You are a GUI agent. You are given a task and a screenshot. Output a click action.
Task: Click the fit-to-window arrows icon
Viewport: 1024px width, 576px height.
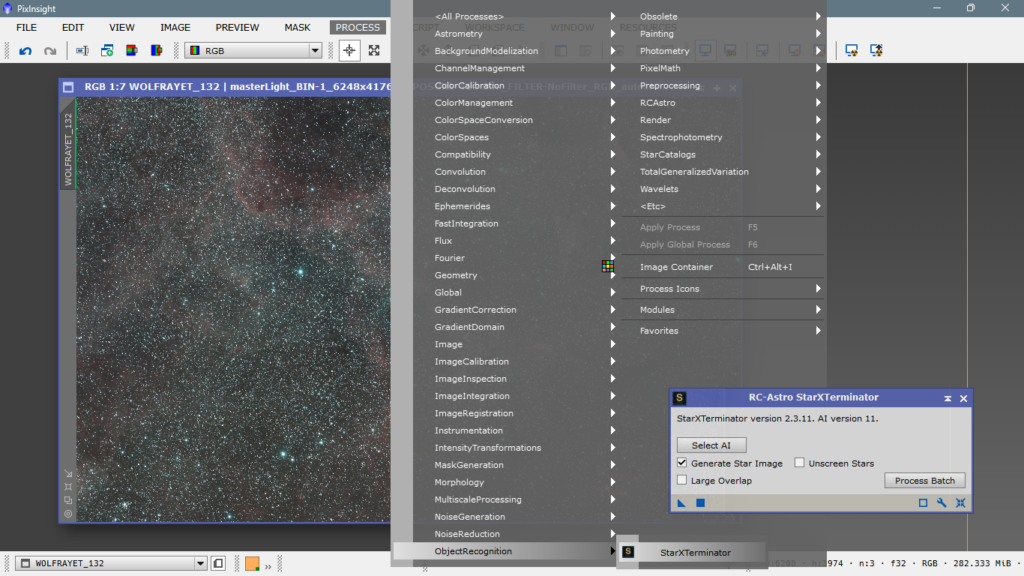(x=374, y=51)
